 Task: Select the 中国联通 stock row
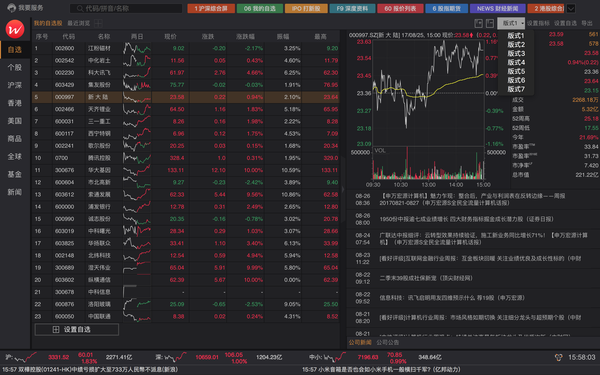pos(186,316)
